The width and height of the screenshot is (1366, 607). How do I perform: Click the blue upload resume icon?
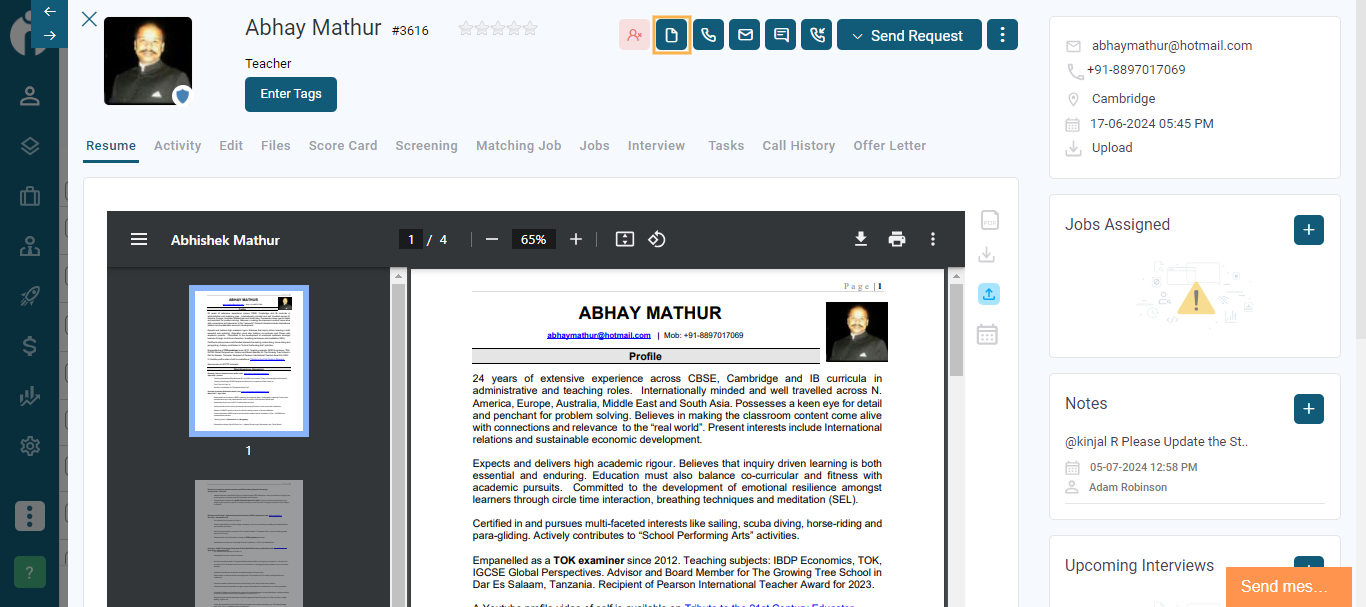pyautogui.click(x=988, y=295)
